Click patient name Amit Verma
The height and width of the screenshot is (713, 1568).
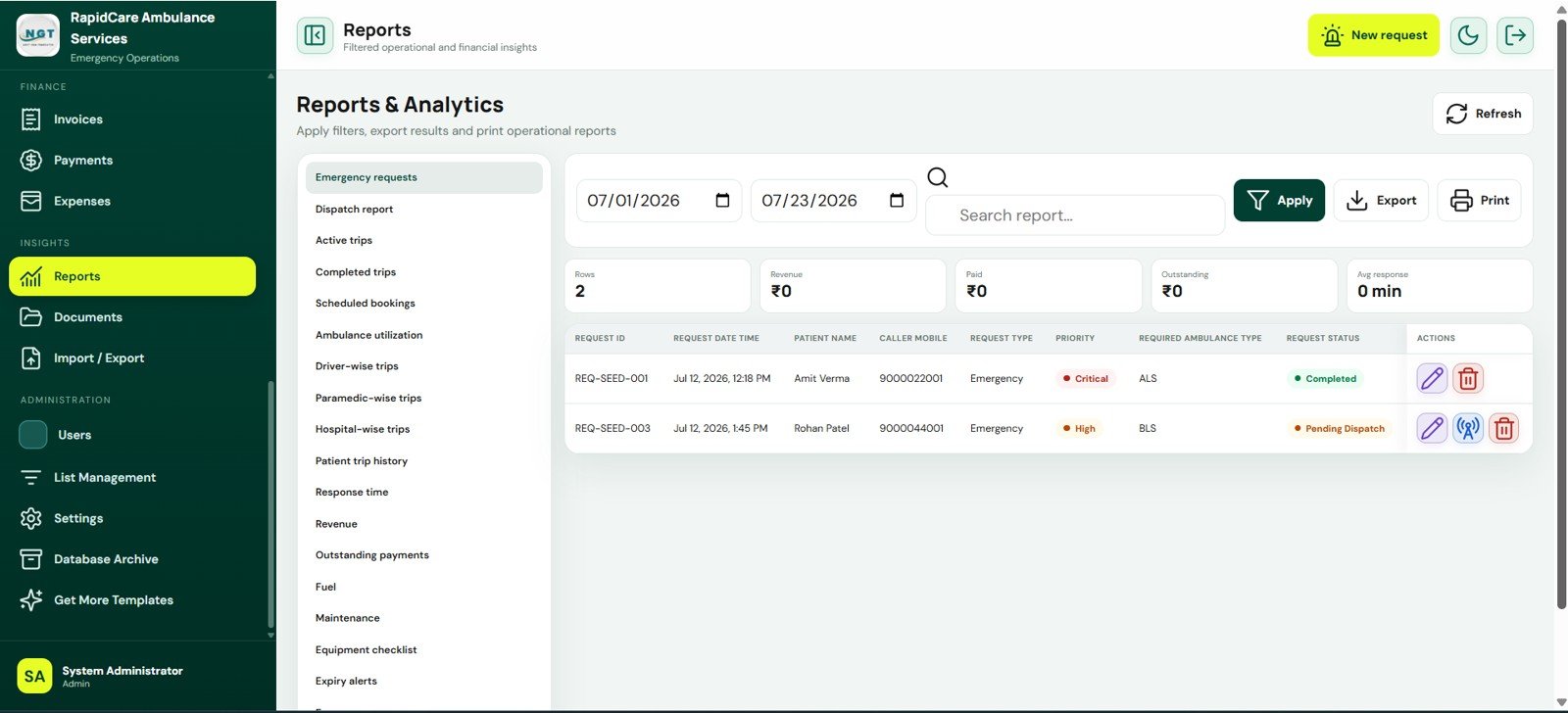point(821,378)
